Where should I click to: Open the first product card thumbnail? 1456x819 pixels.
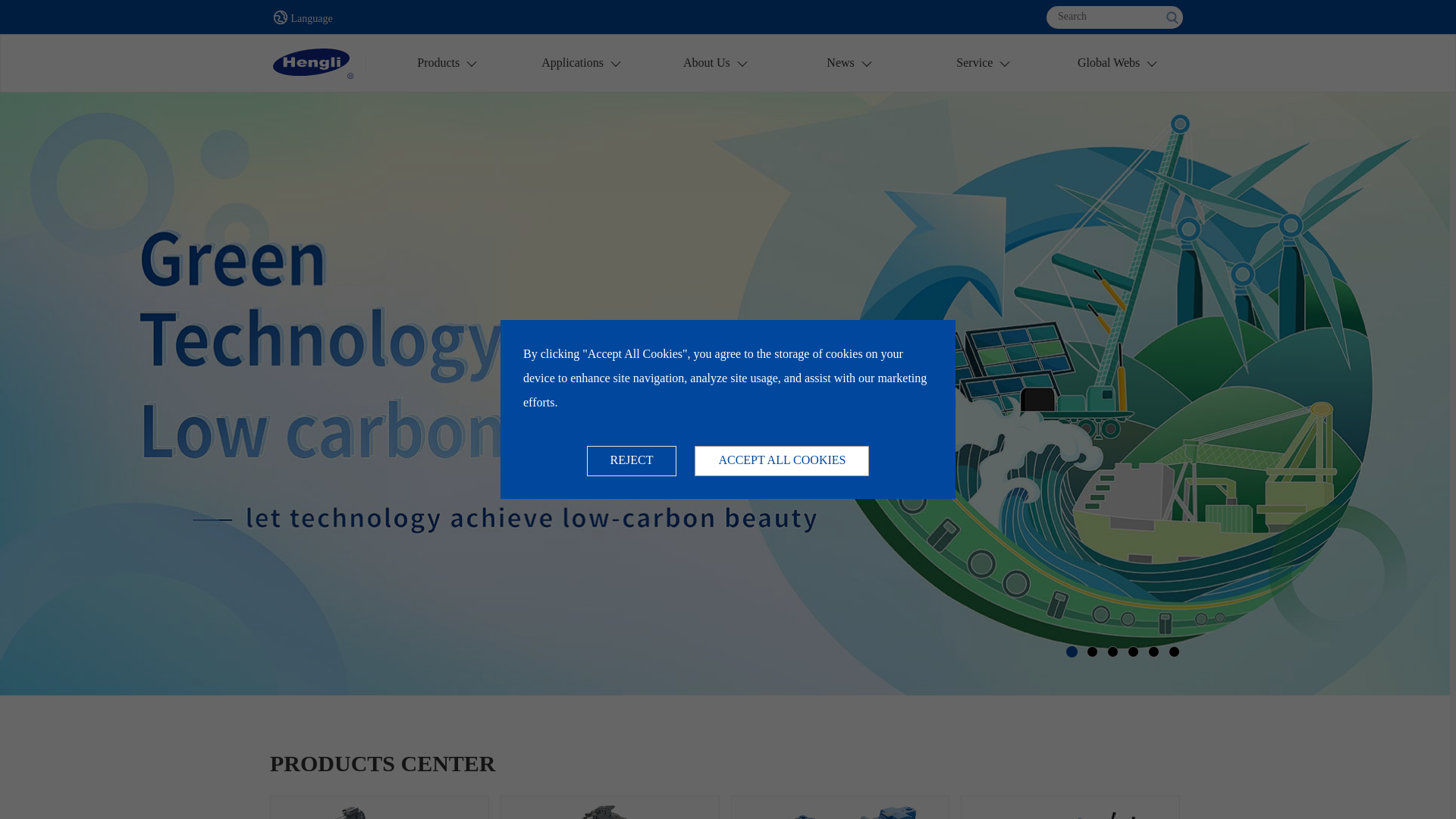(379, 808)
